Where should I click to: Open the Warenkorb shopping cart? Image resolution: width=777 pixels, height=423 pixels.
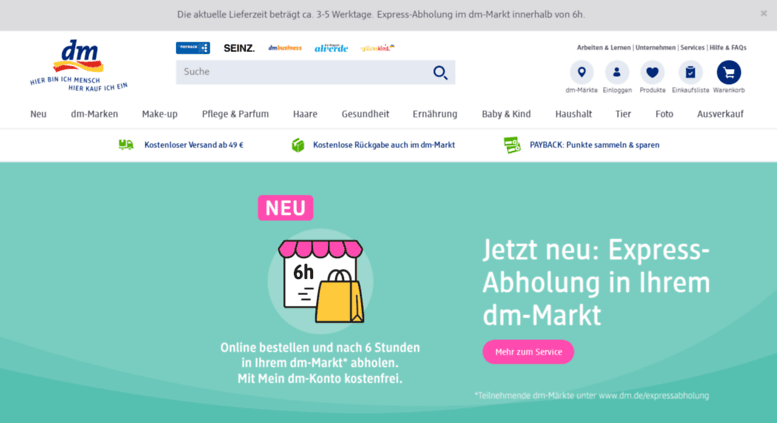[728, 72]
